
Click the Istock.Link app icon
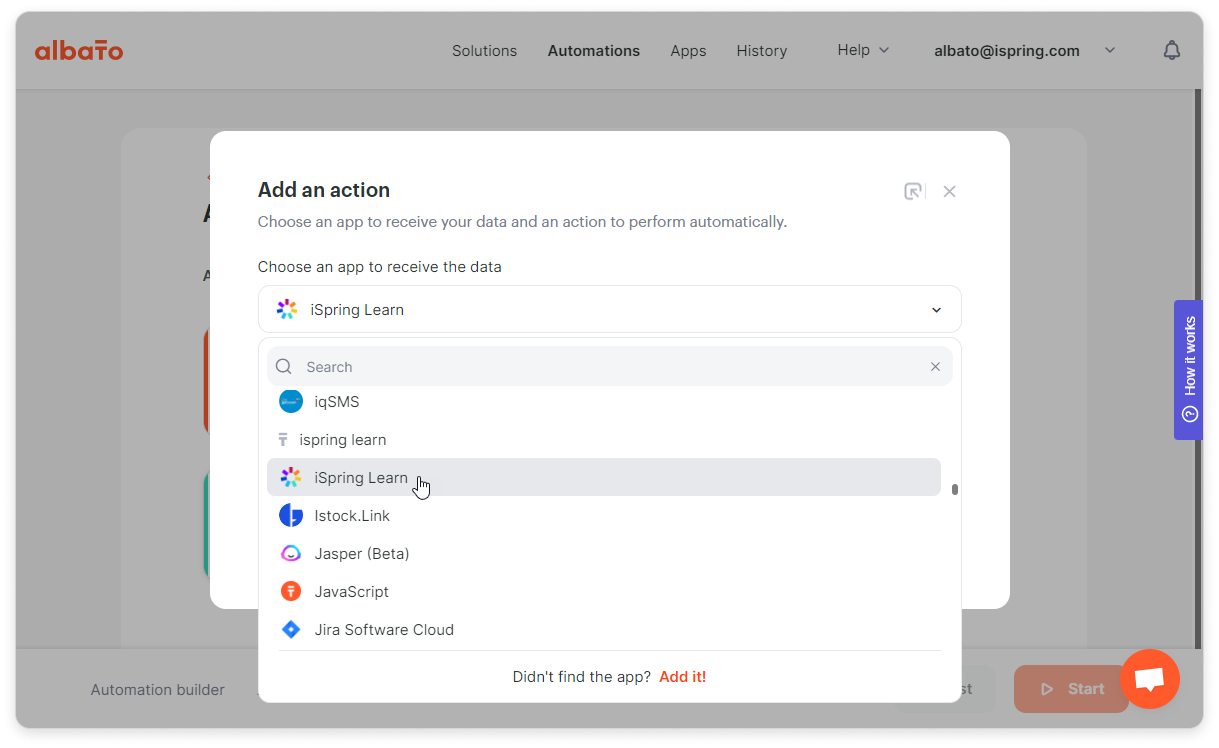click(291, 516)
